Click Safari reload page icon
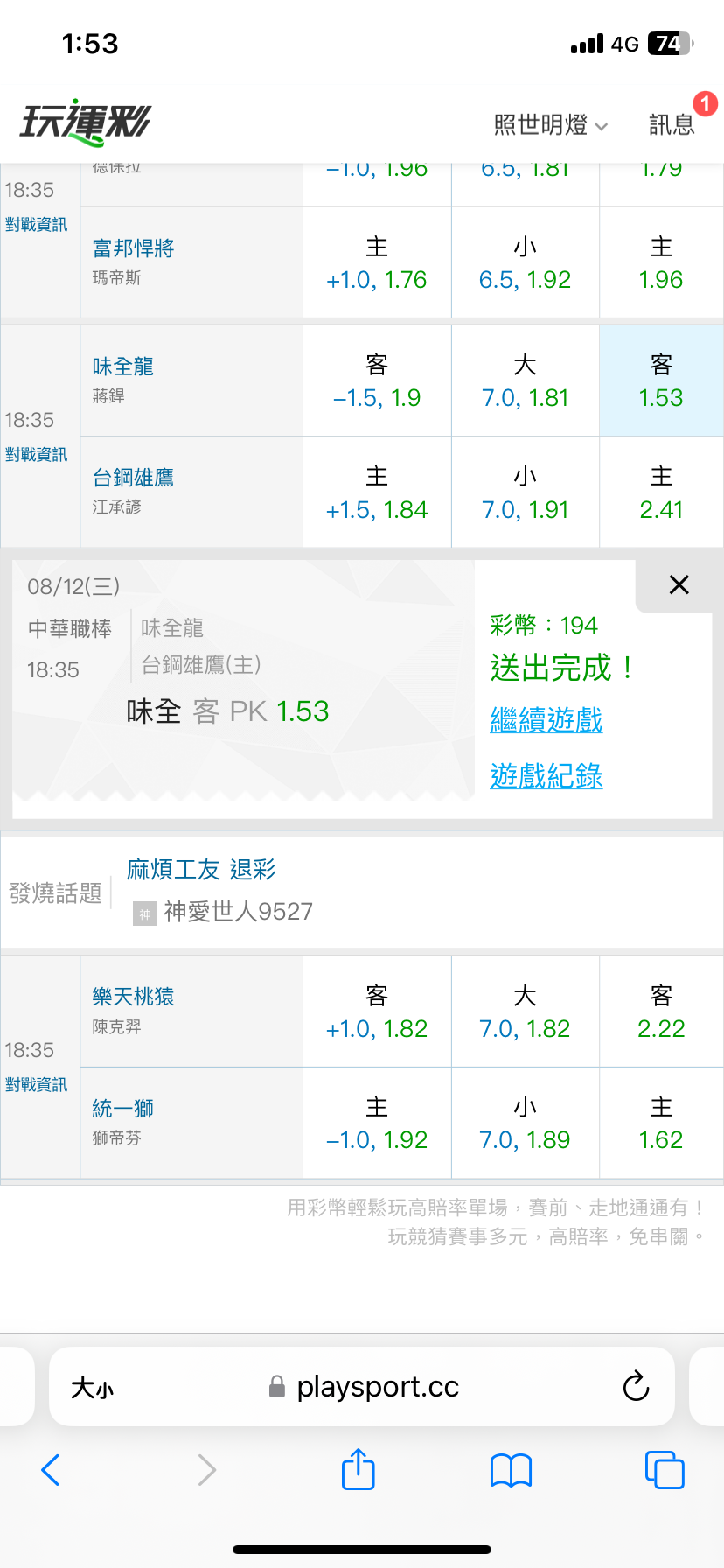724x1568 pixels. [x=636, y=1386]
